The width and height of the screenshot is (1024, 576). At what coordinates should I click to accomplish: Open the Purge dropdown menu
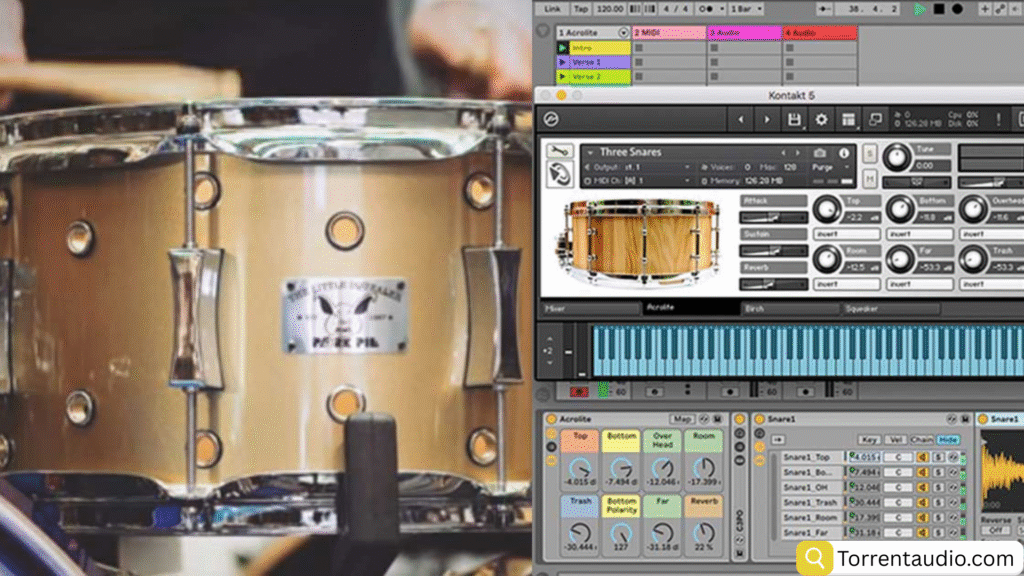tap(825, 167)
